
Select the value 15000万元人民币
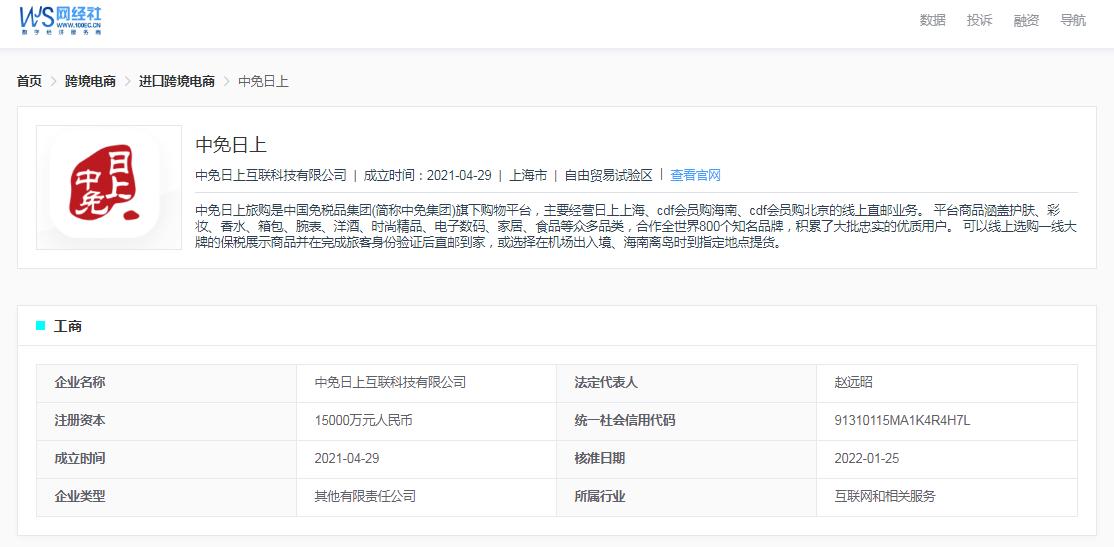tap(363, 421)
